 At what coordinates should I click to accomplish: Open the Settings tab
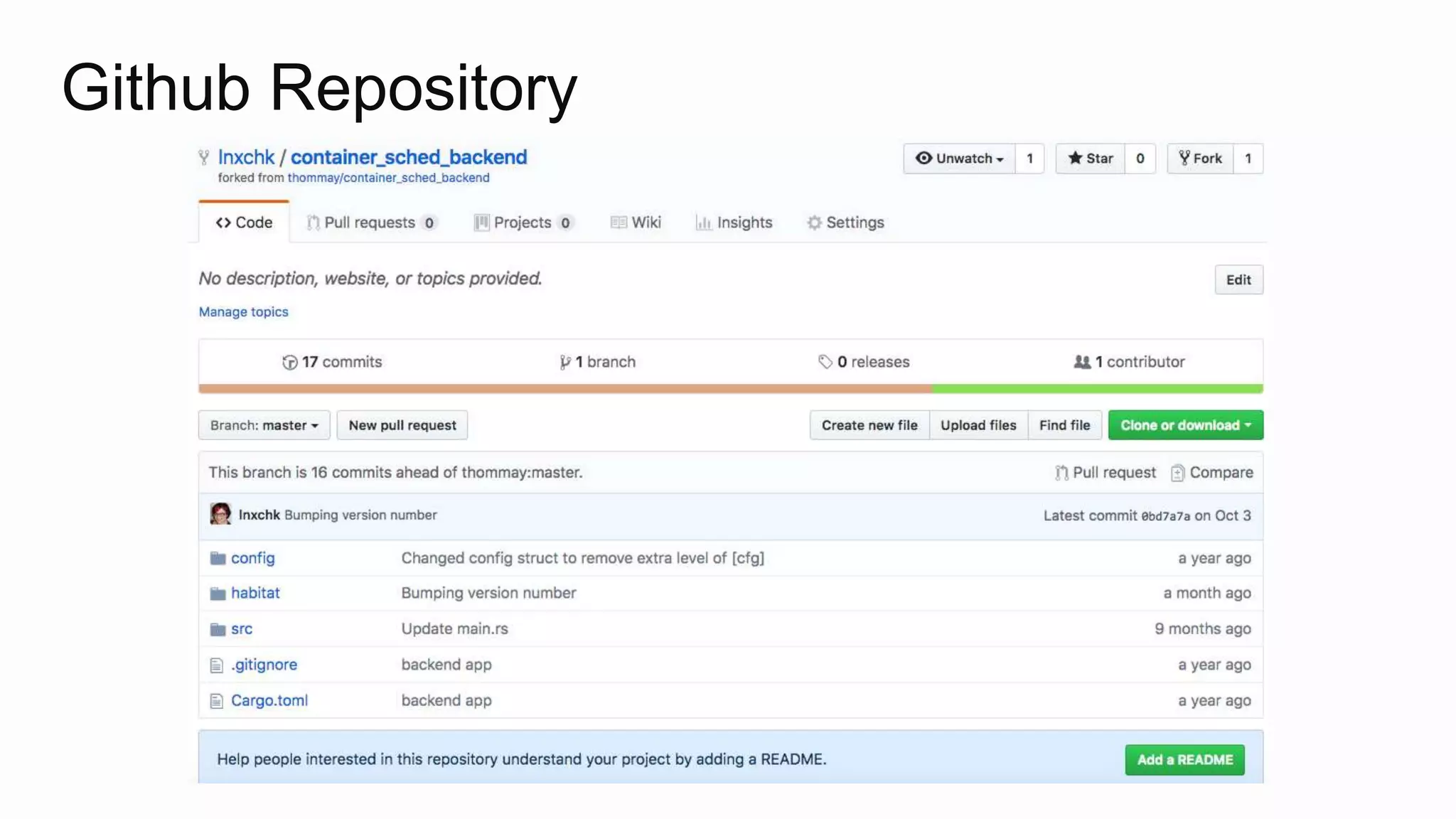[845, 223]
